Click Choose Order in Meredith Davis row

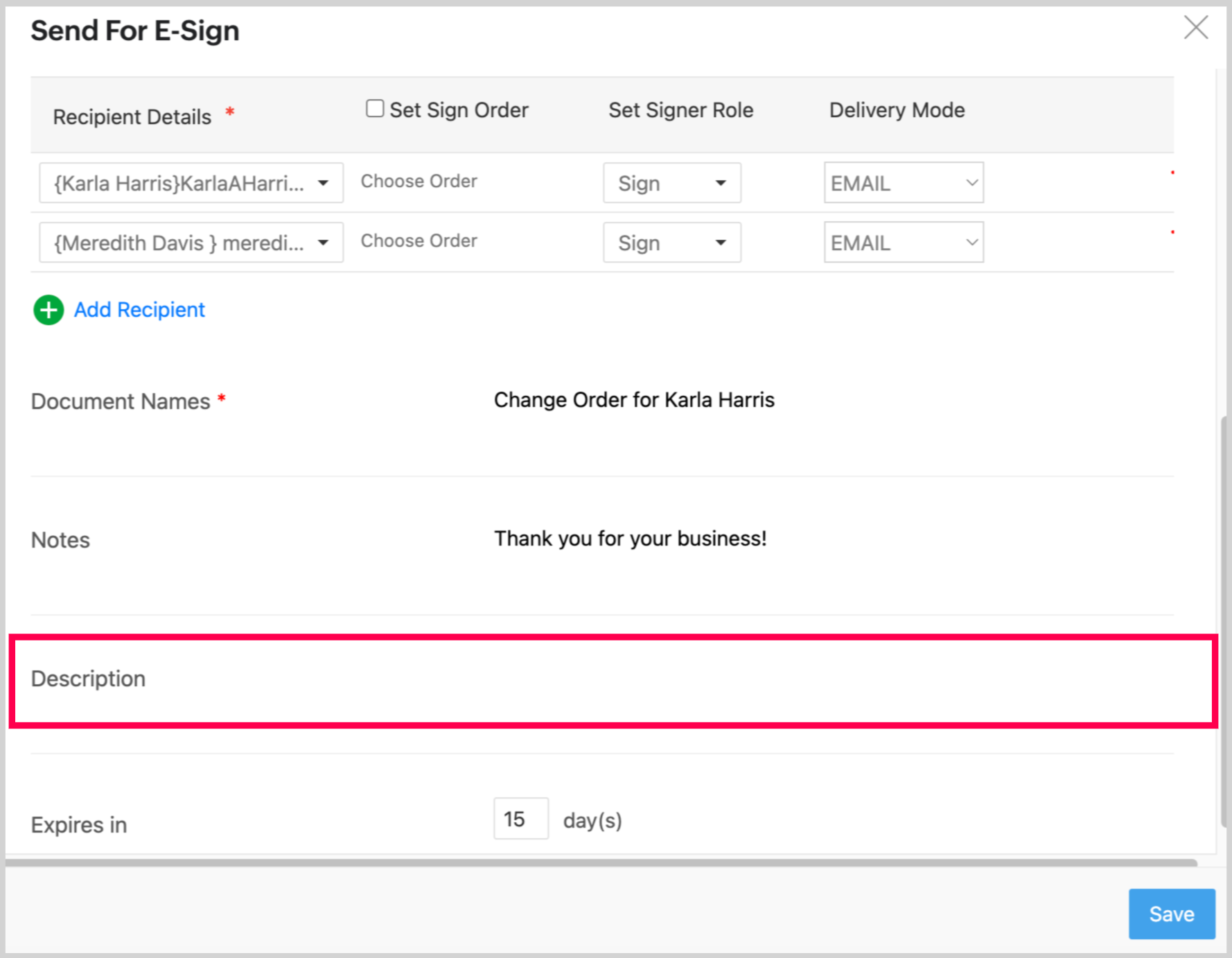(x=419, y=241)
